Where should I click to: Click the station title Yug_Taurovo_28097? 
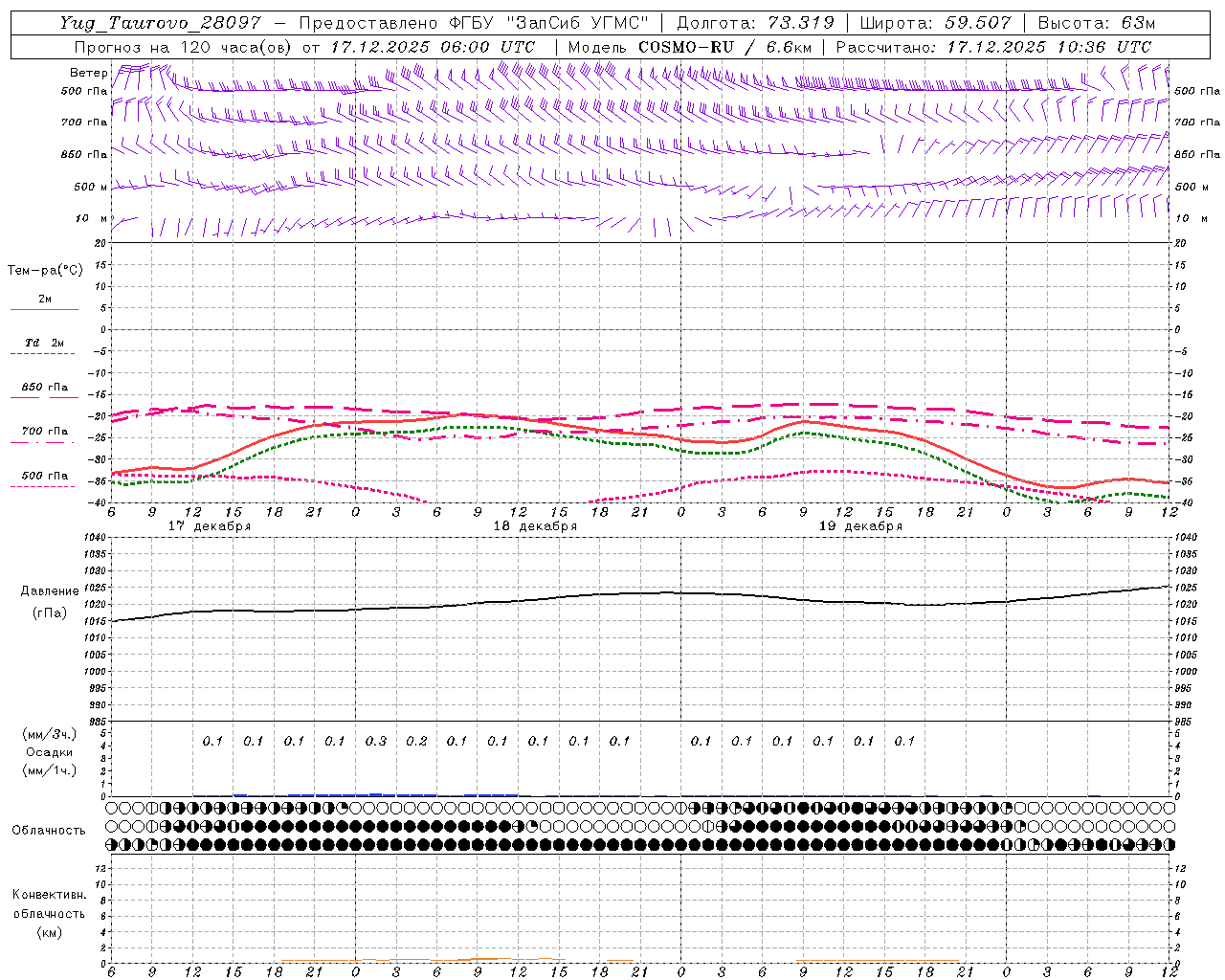159,23
